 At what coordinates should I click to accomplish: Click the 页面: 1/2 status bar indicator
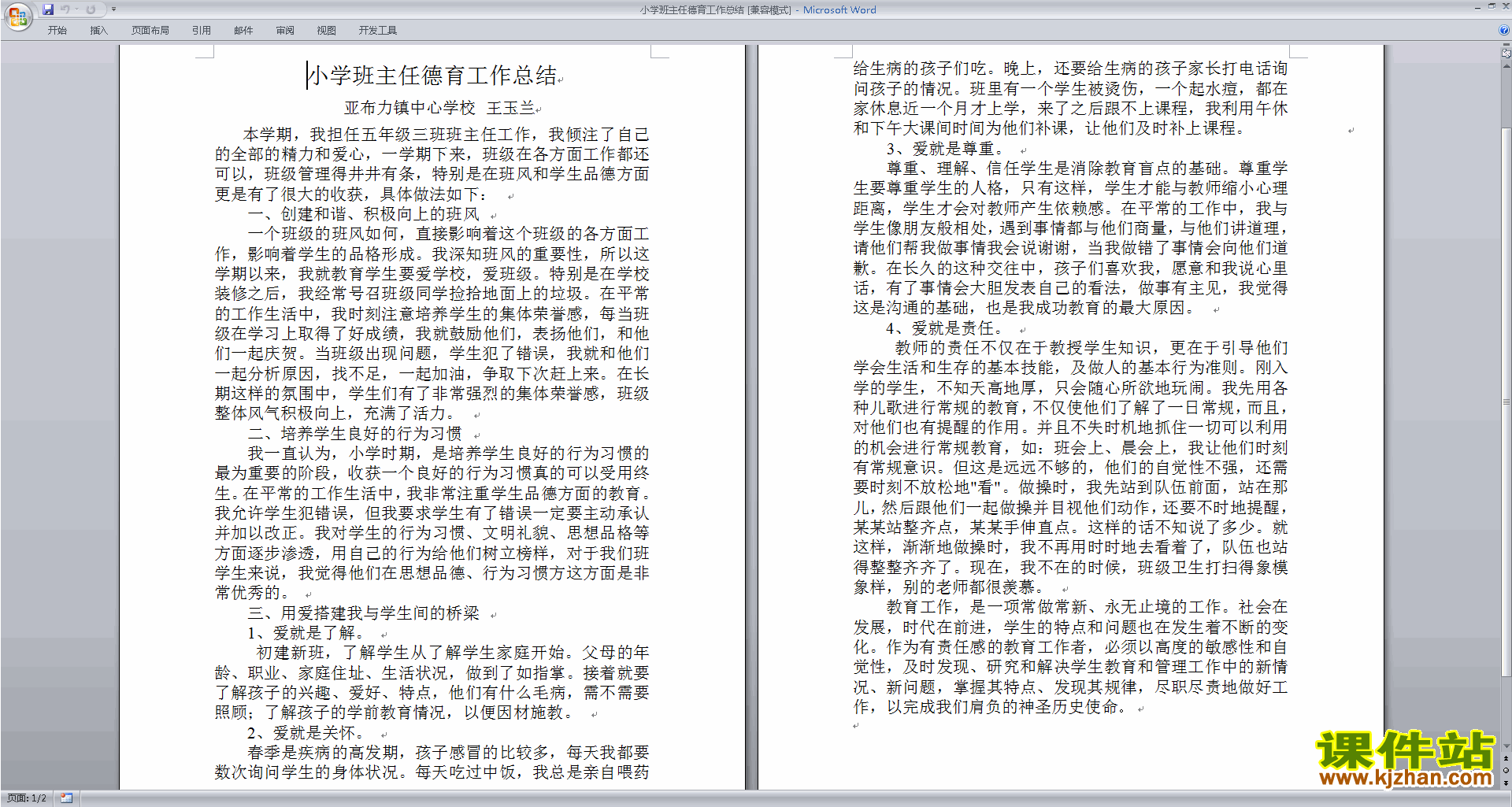click(27, 798)
